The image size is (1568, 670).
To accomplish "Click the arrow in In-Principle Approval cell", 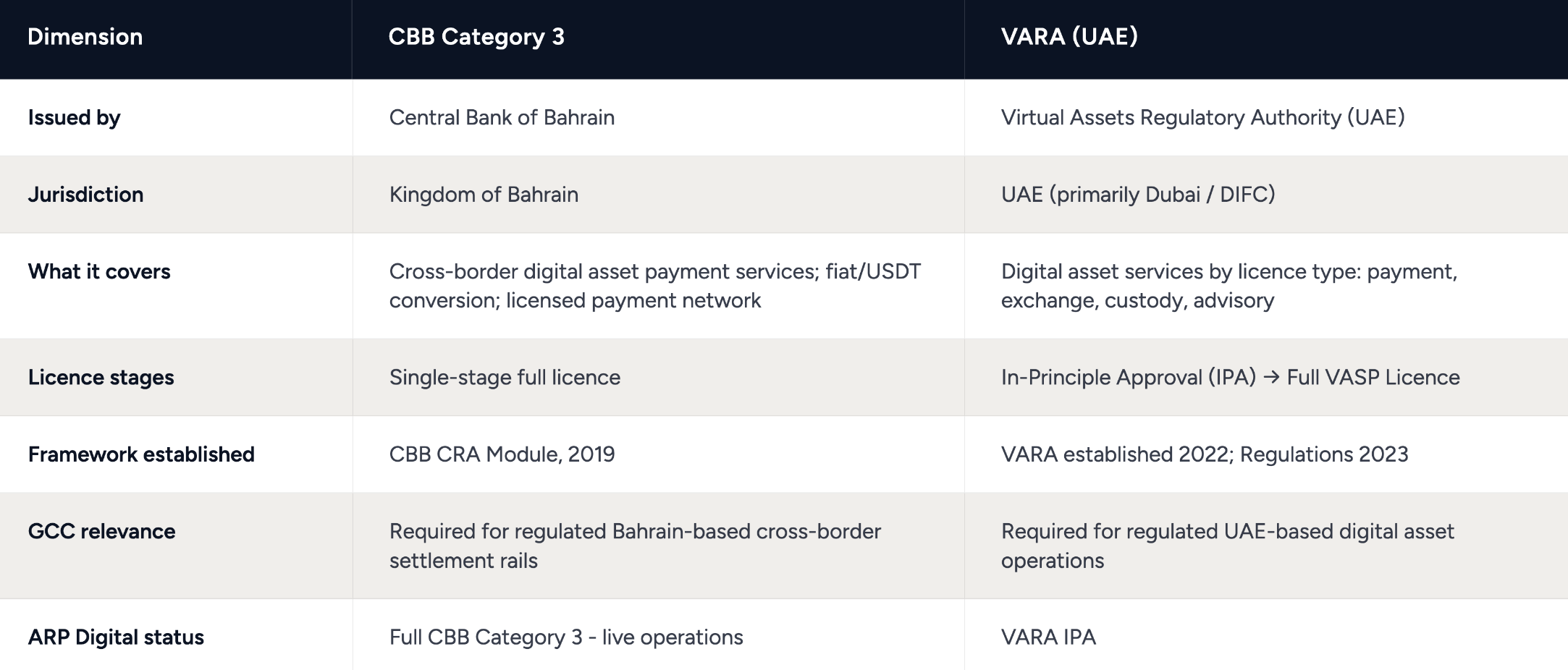I will 1271,378.
